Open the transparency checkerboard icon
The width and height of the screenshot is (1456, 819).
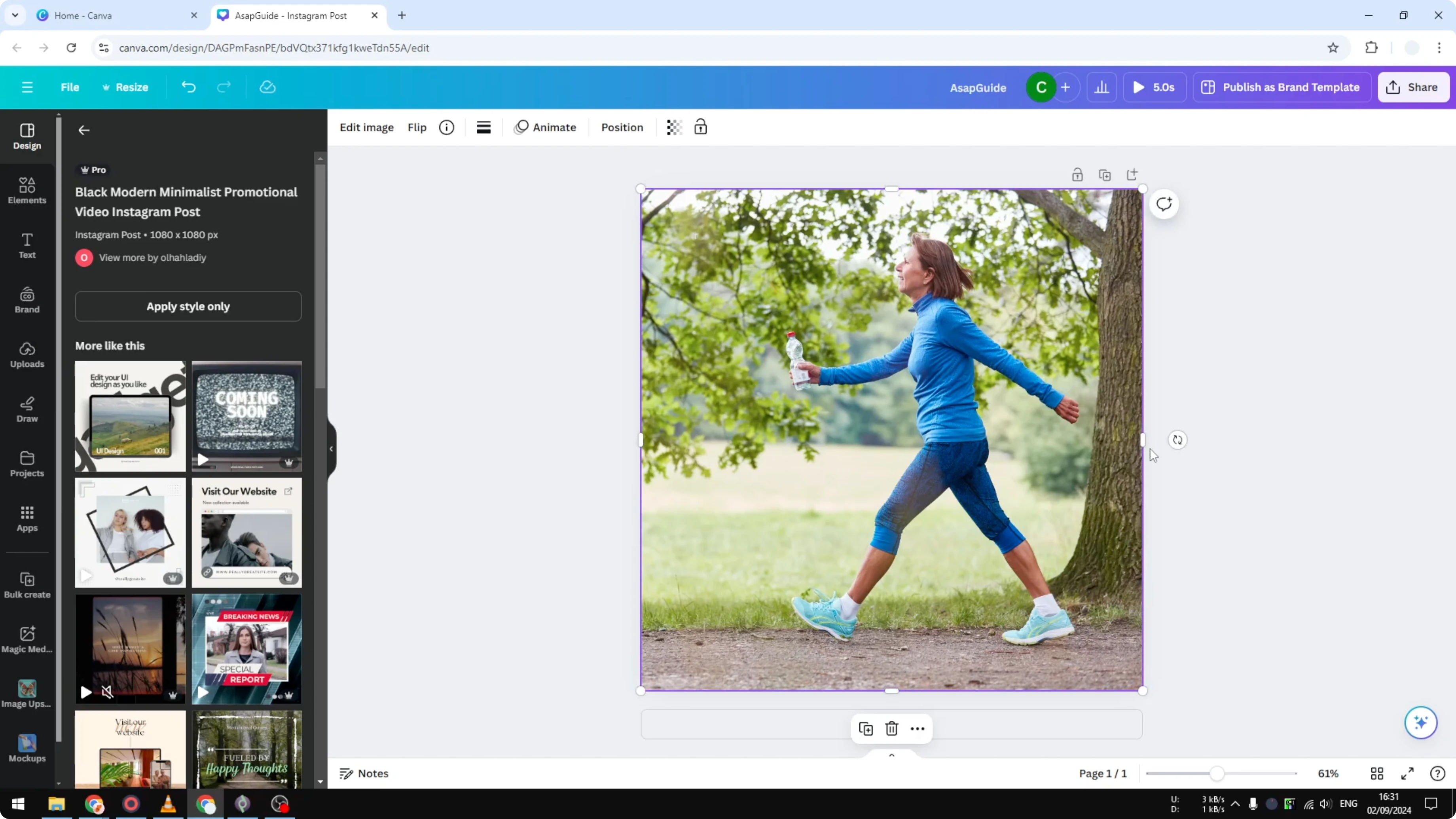(x=674, y=128)
